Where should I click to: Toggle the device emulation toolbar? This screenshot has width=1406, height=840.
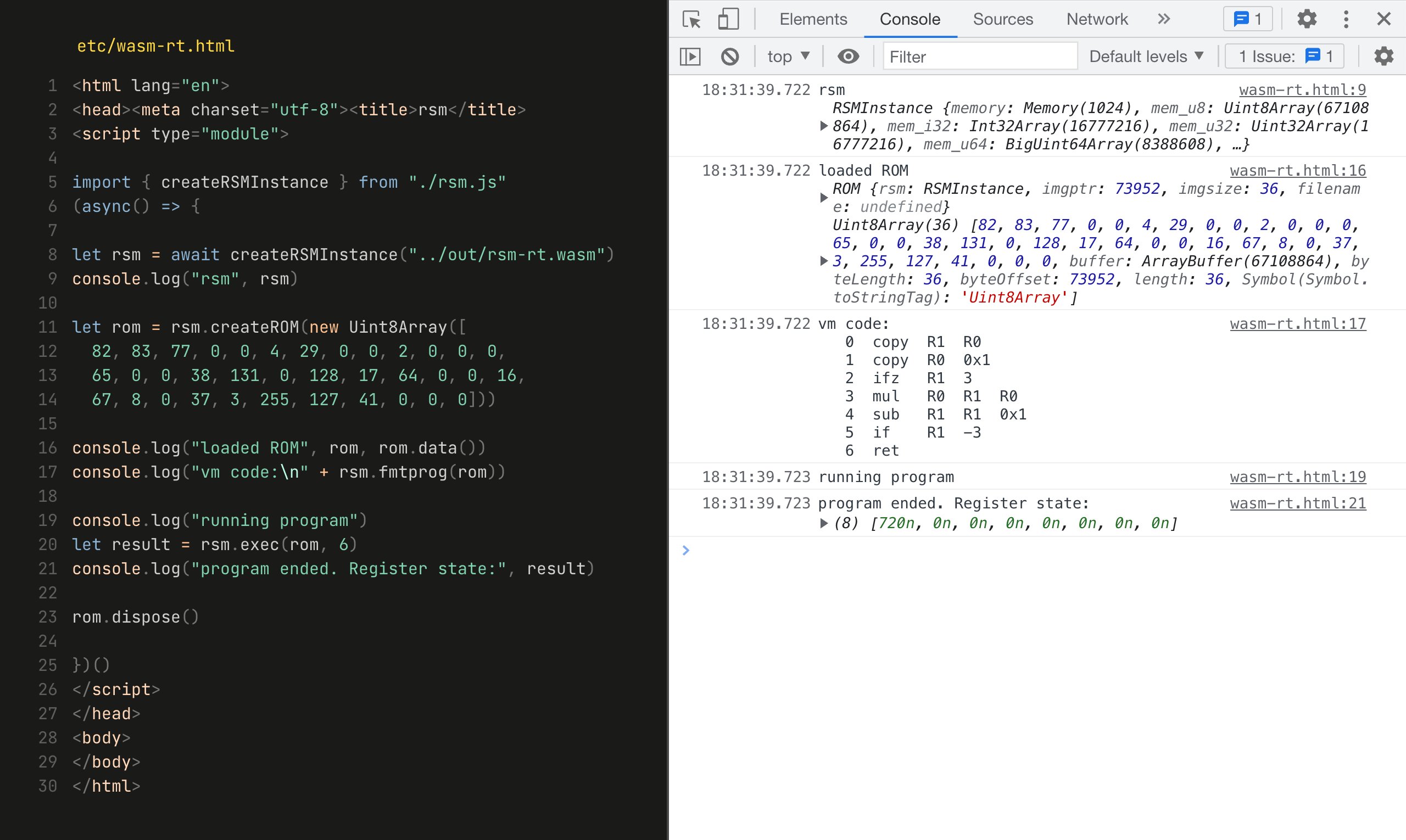tap(728, 19)
